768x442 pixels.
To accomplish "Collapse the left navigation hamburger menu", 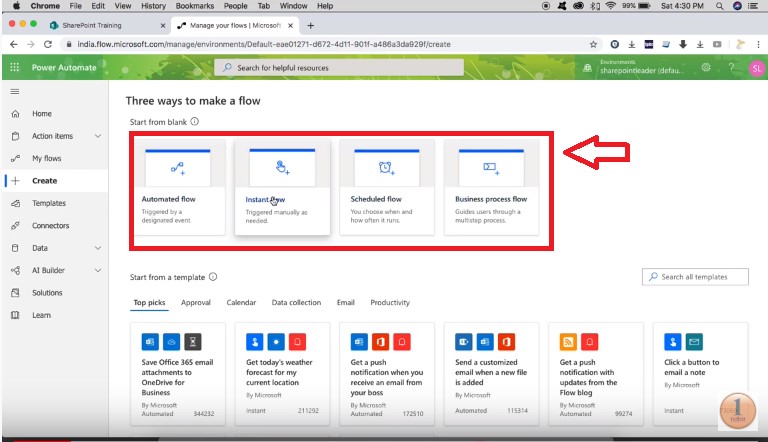I will (x=14, y=91).
